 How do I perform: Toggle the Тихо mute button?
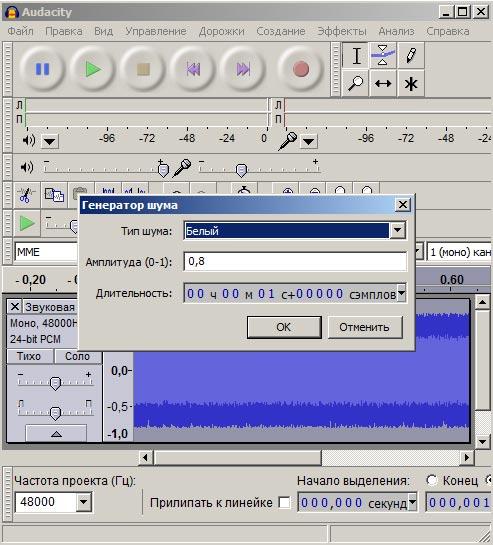coord(30,357)
